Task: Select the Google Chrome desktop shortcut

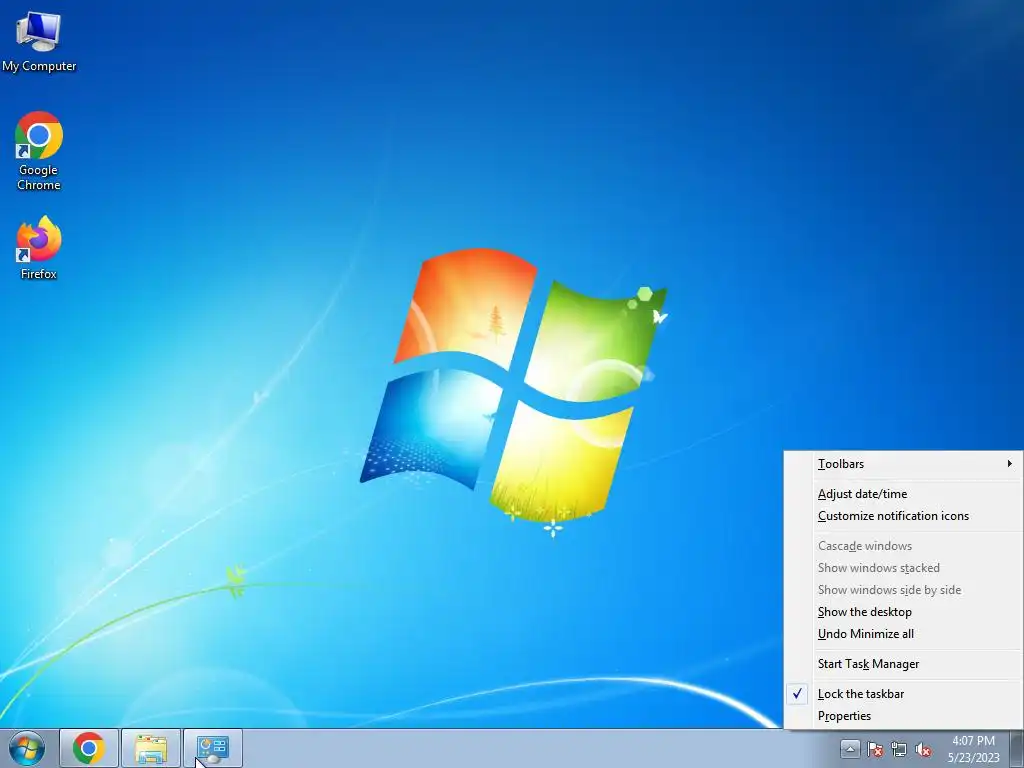Action: [x=39, y=151]
